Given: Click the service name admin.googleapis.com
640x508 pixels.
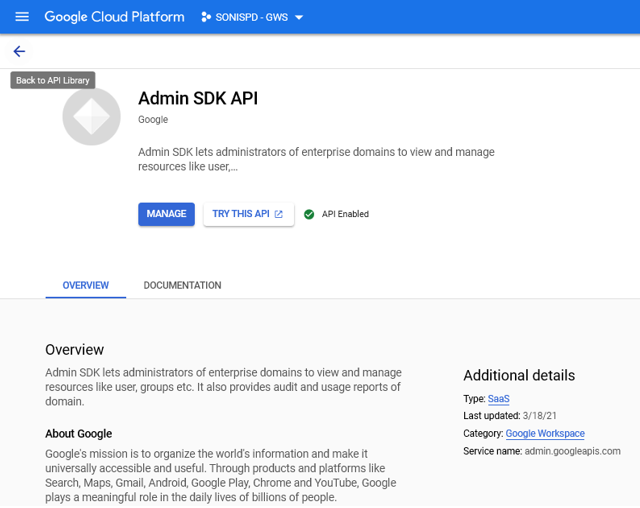Looking at the screenshot, I should tap(572, 451).
